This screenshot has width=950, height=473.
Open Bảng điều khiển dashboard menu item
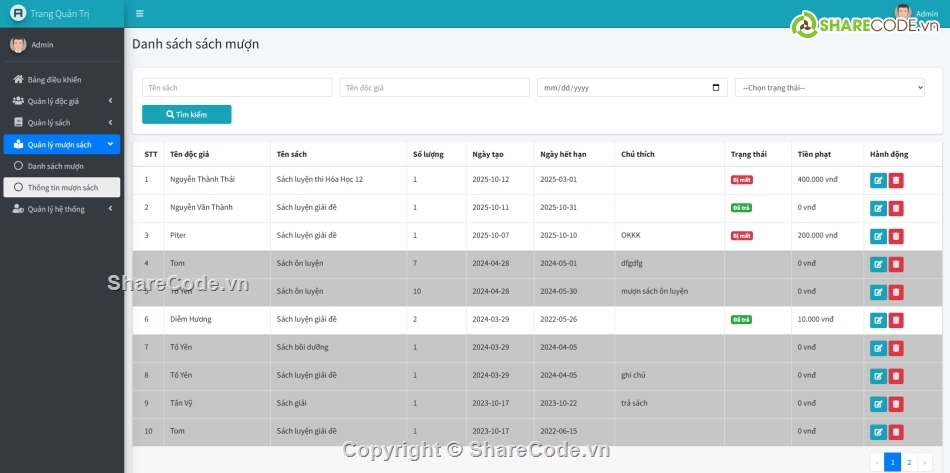click(x=54, y=80)
